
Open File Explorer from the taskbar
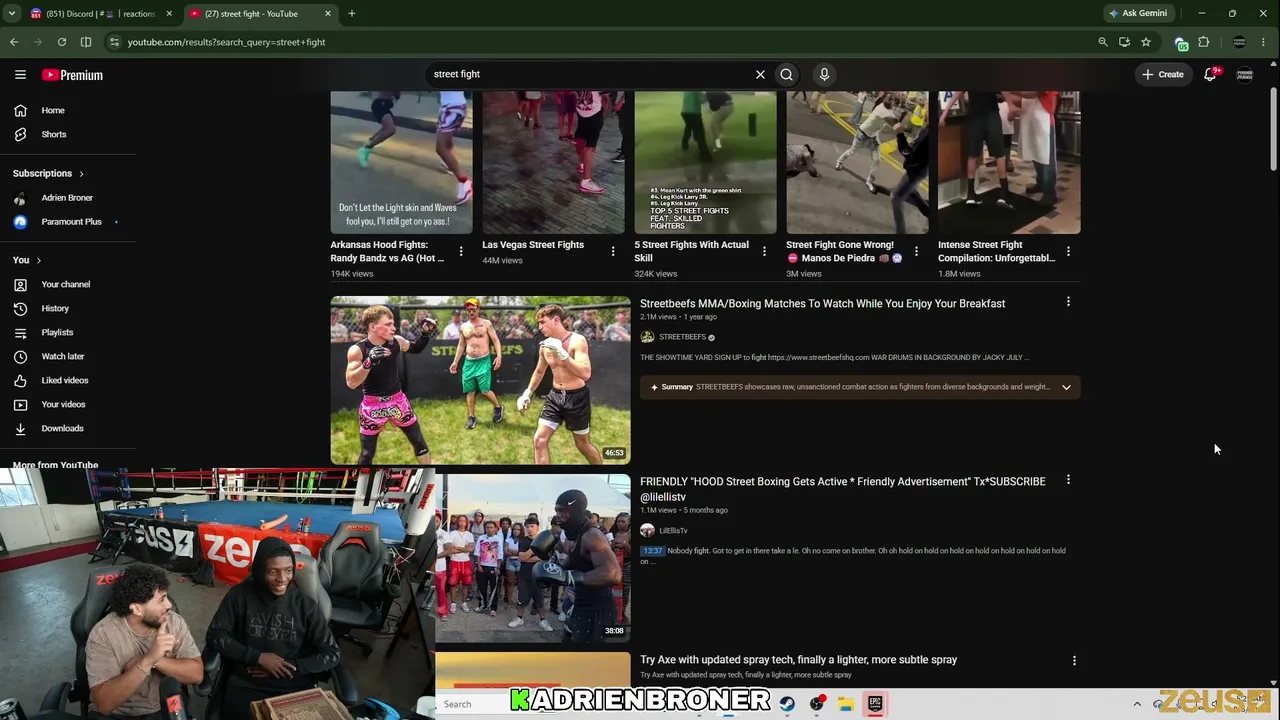(x=845, y=704)
